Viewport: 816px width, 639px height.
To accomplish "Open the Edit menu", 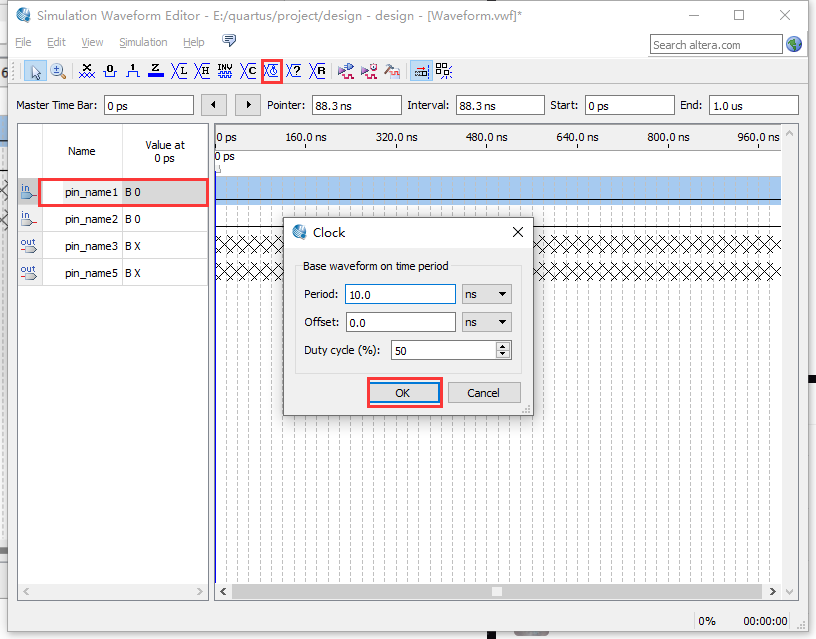I will 56,42.
